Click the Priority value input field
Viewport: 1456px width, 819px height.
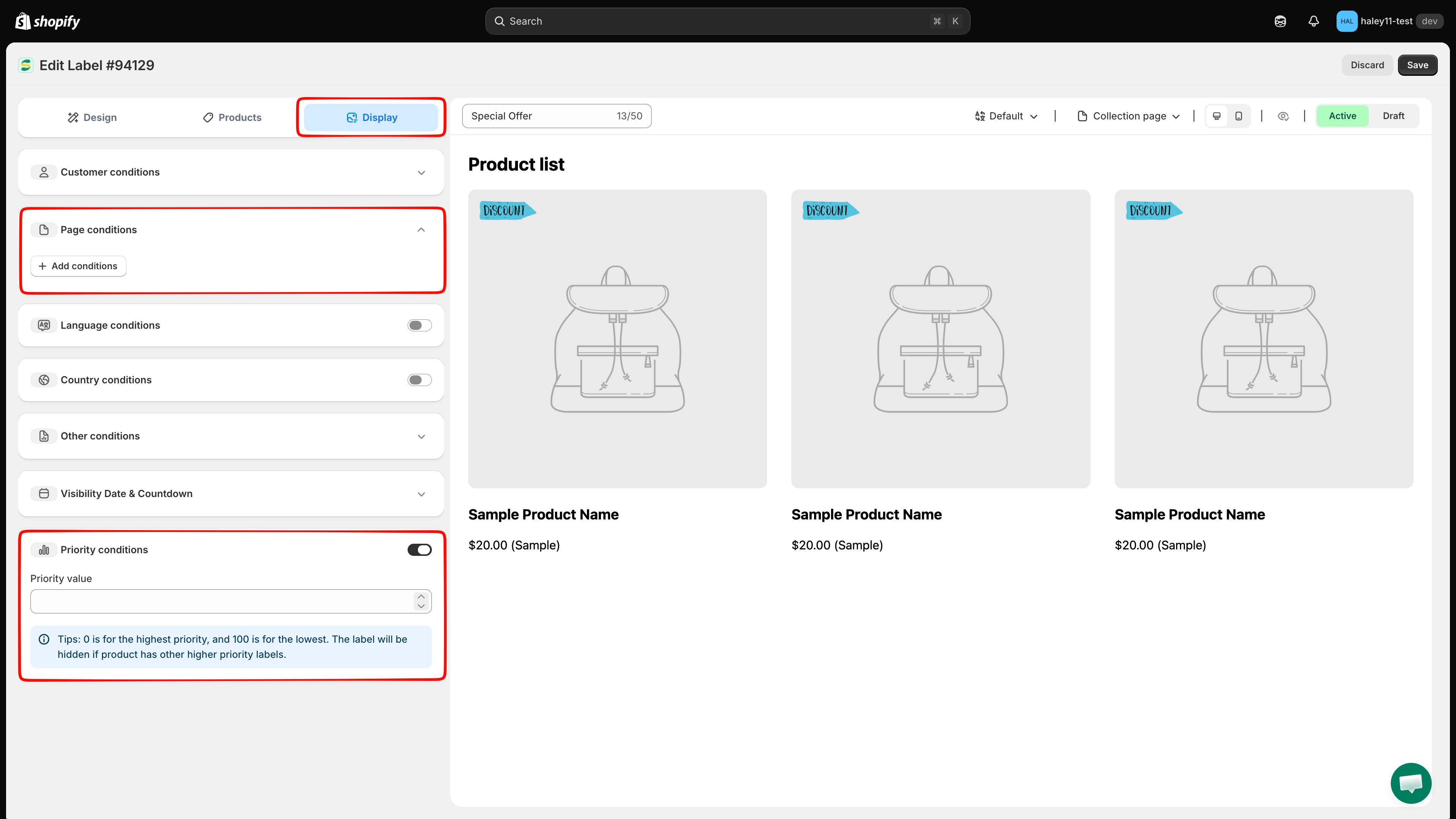[231, 601]
